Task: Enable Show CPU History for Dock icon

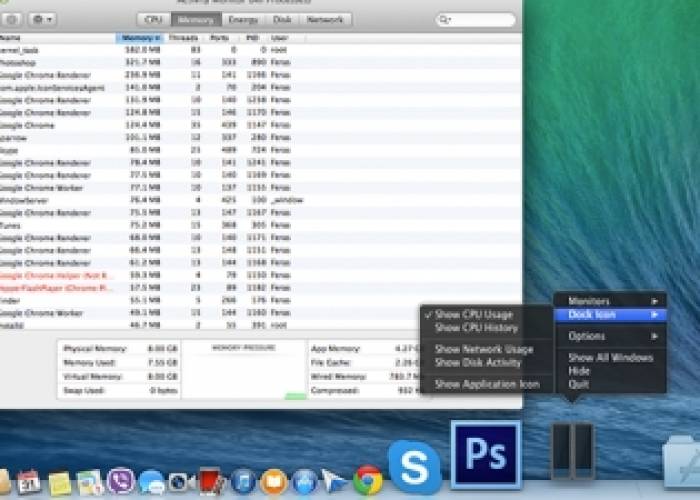Action: coord(476,328)
